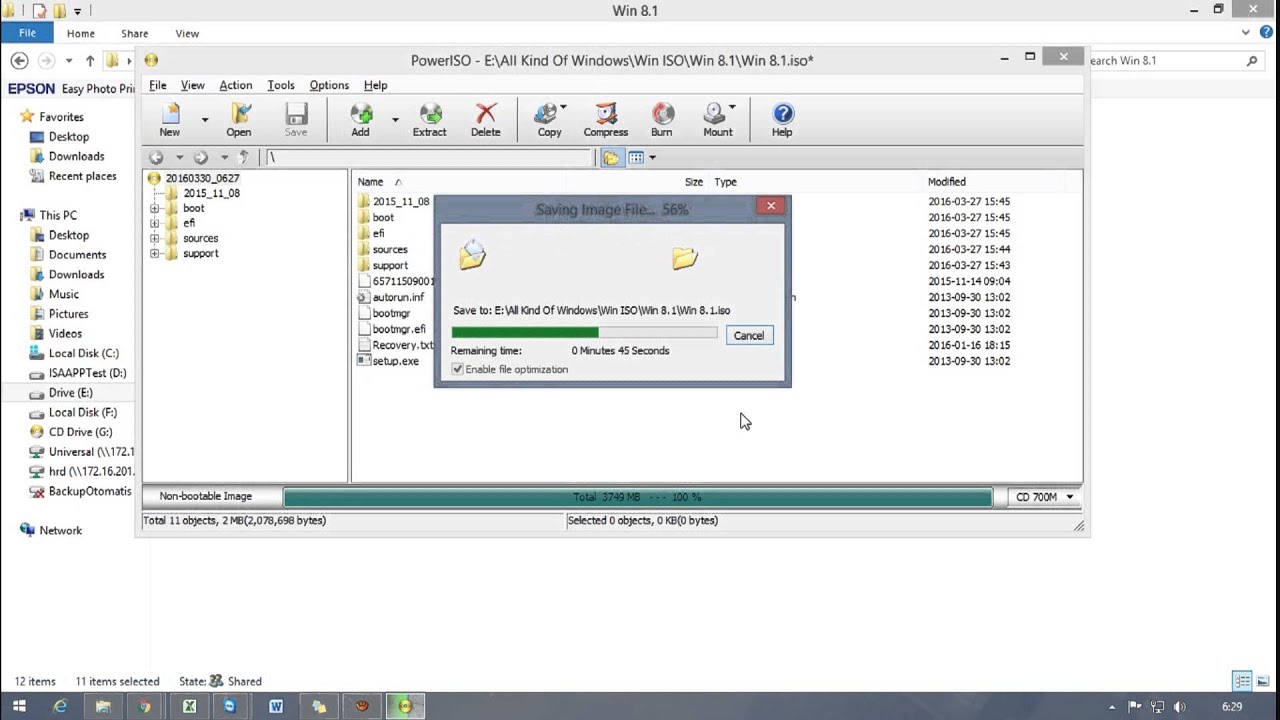This screenshot has height=720, width=1280.
Task: Click the up one level arrow
Action: 243,157
